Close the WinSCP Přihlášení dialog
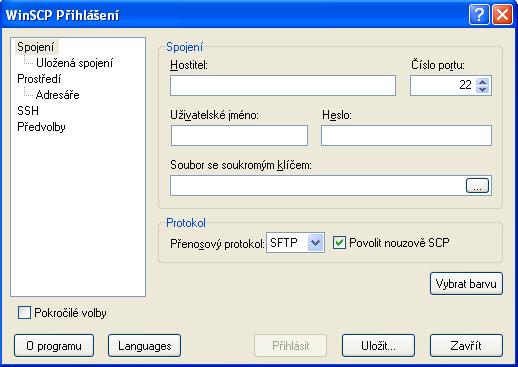The width and height of the screenshot is (518, 367). click(x=502, y=15)
